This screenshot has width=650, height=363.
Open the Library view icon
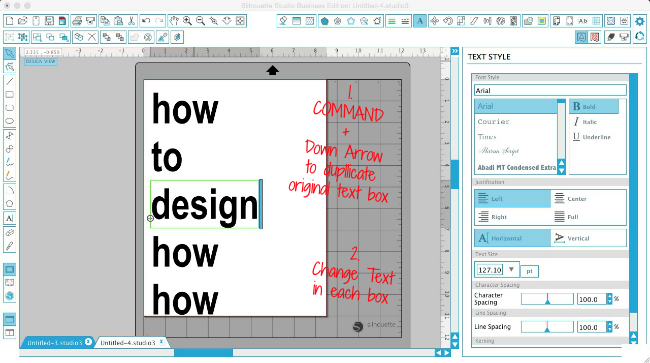[9, 283]
